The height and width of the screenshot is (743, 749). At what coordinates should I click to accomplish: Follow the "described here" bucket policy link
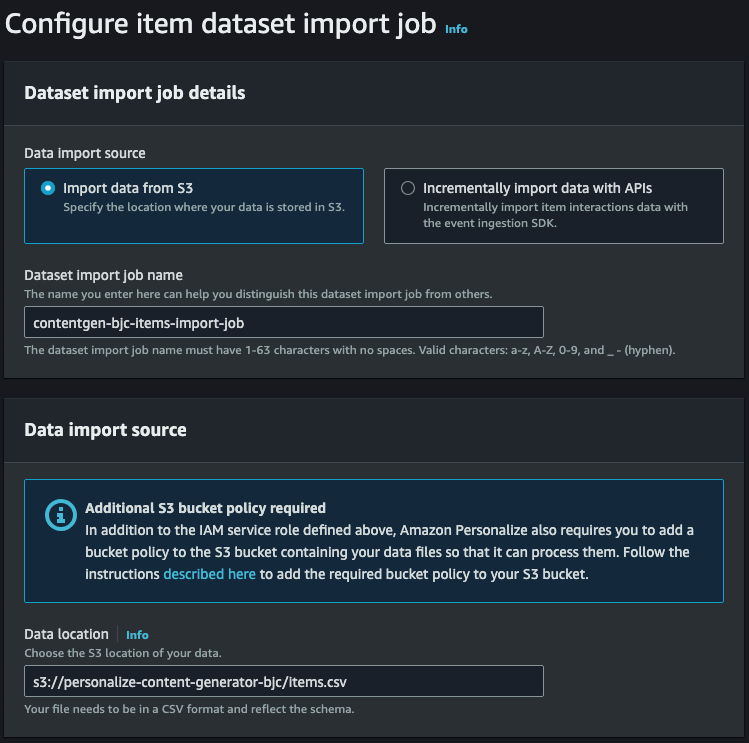[209, 574]
